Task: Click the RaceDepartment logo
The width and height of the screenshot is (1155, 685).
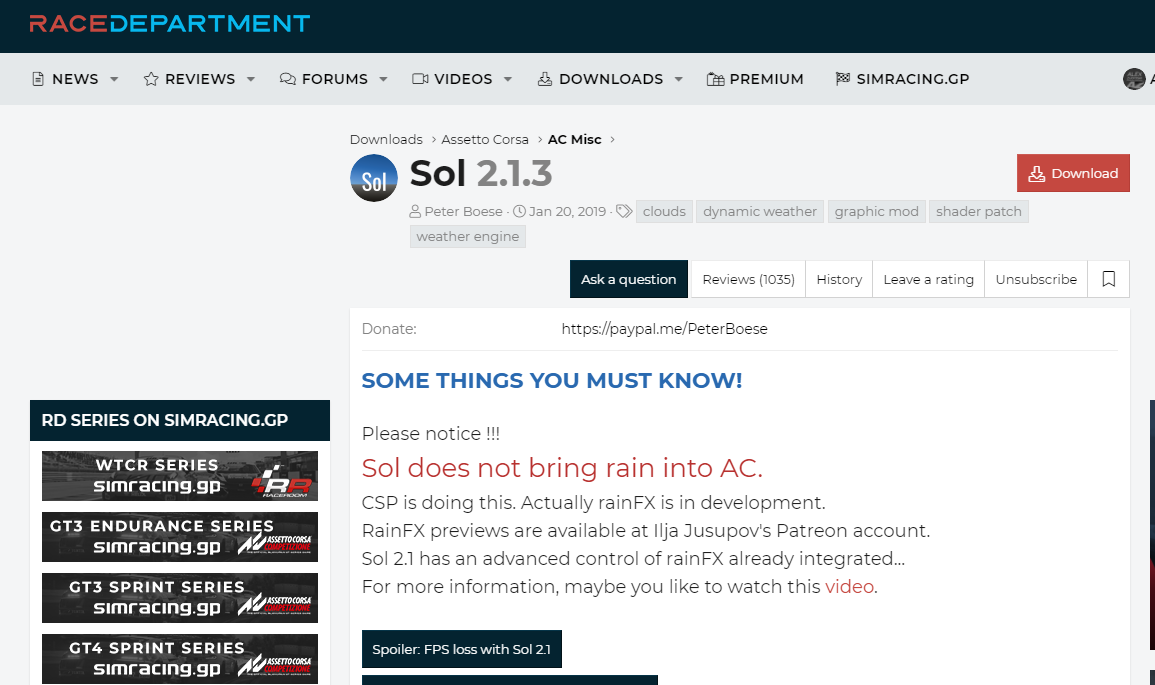Action: [x=169, y=24]
